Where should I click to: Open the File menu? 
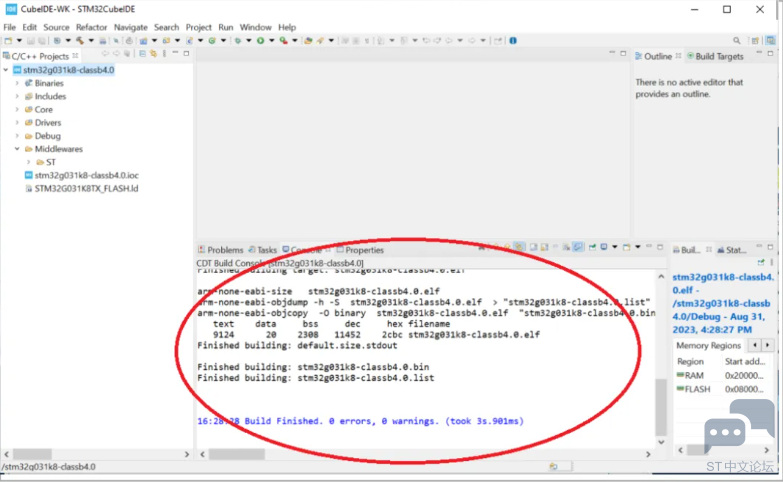coord(9,27)
